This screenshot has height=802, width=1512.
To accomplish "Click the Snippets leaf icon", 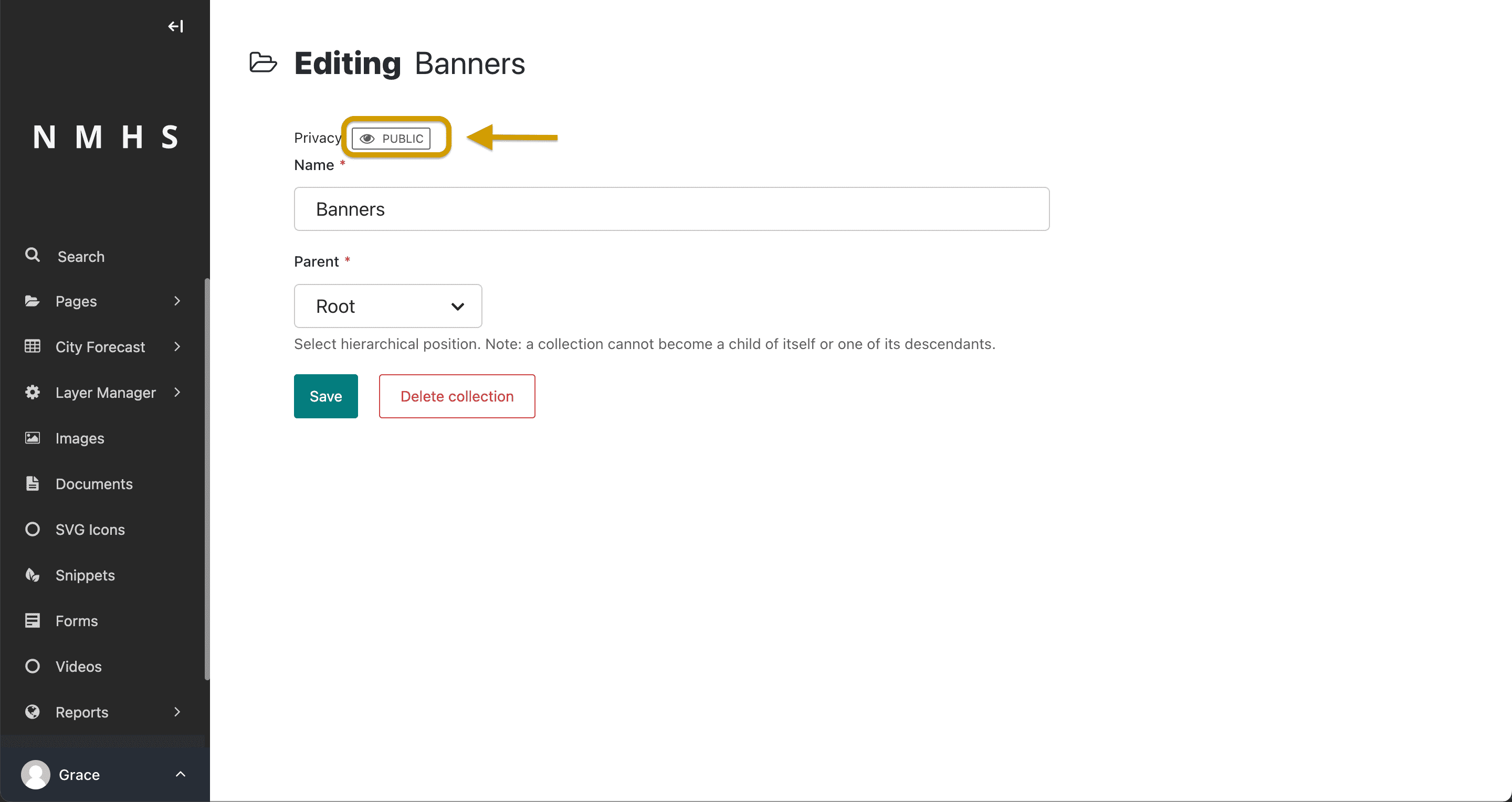I will pyautogui.click(x=32, y=575).
